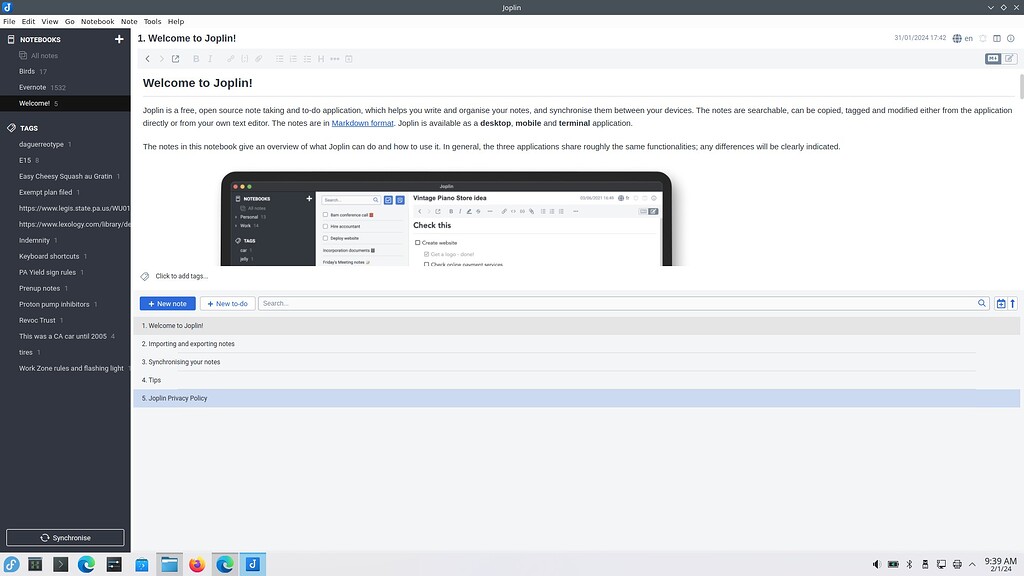Open the Note menu
The height and width of the screenshot is (576, 1024).
point(128,21)
